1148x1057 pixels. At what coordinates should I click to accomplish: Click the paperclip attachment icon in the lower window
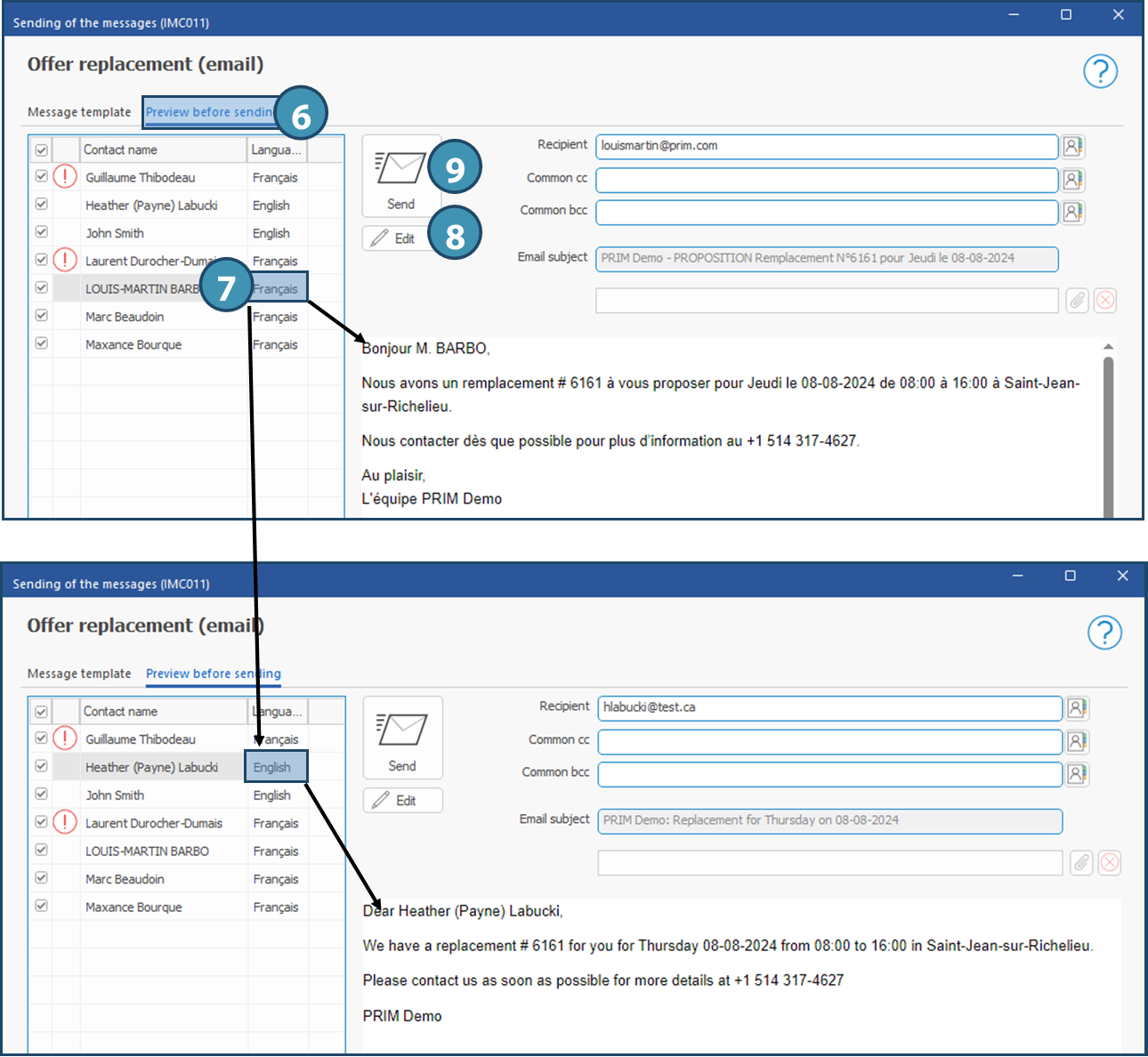pos(1081,862)
